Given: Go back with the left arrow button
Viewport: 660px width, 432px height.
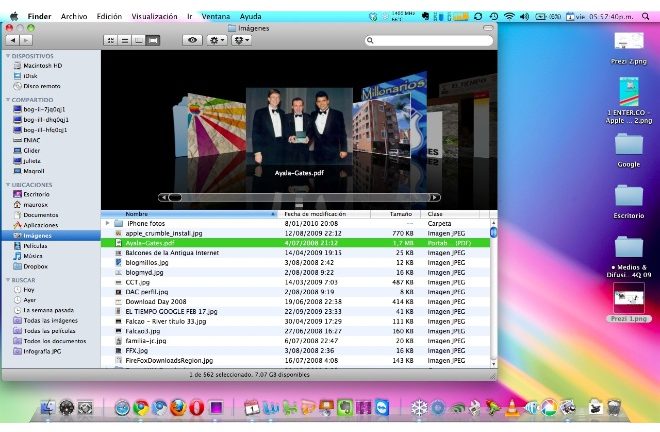Looking at the screenshot, I should pos(13,40).
